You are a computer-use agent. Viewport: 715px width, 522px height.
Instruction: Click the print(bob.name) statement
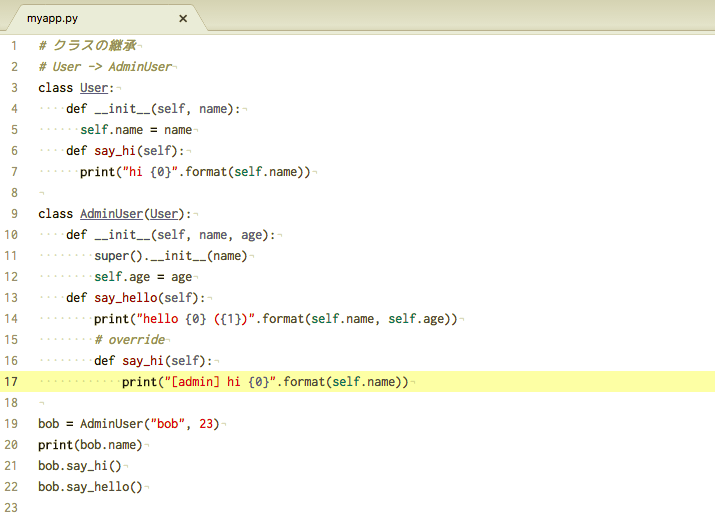tap(90, 445)
